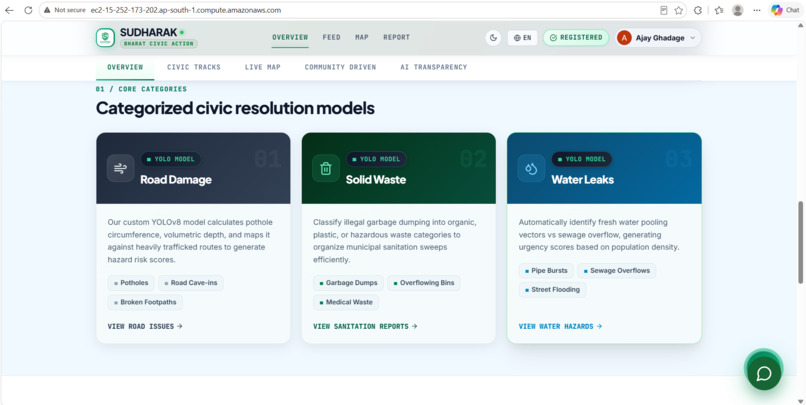806x405 pixels.
Task: Open the Copilot Chat icon in the browser
Action: point(785,10)
